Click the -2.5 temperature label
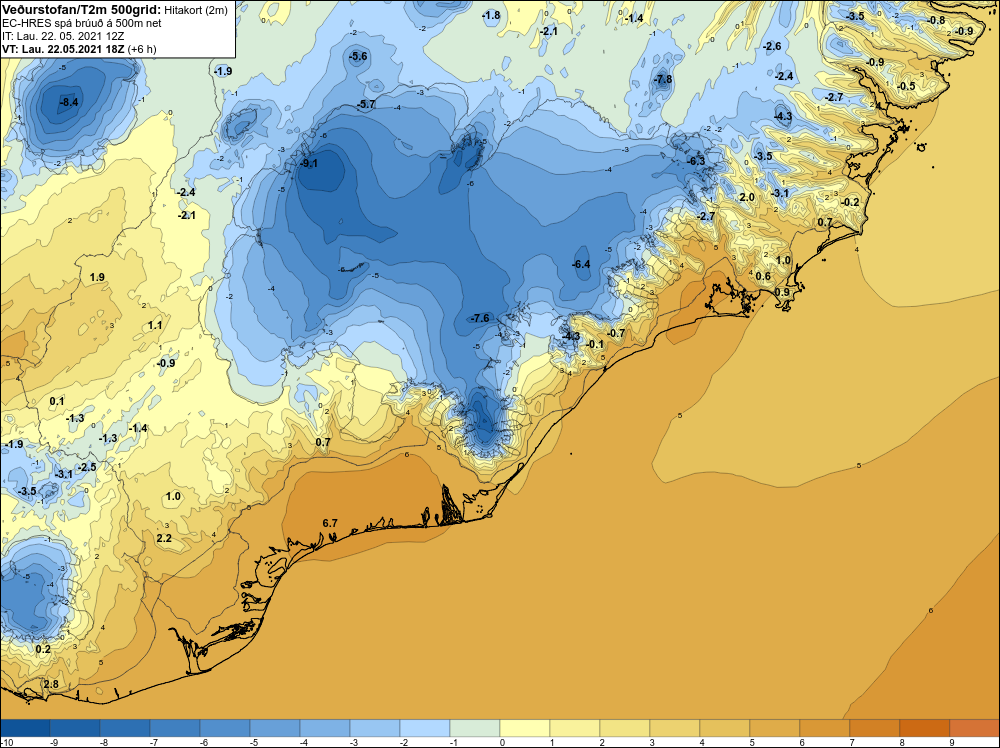 [x=87, y=467]
